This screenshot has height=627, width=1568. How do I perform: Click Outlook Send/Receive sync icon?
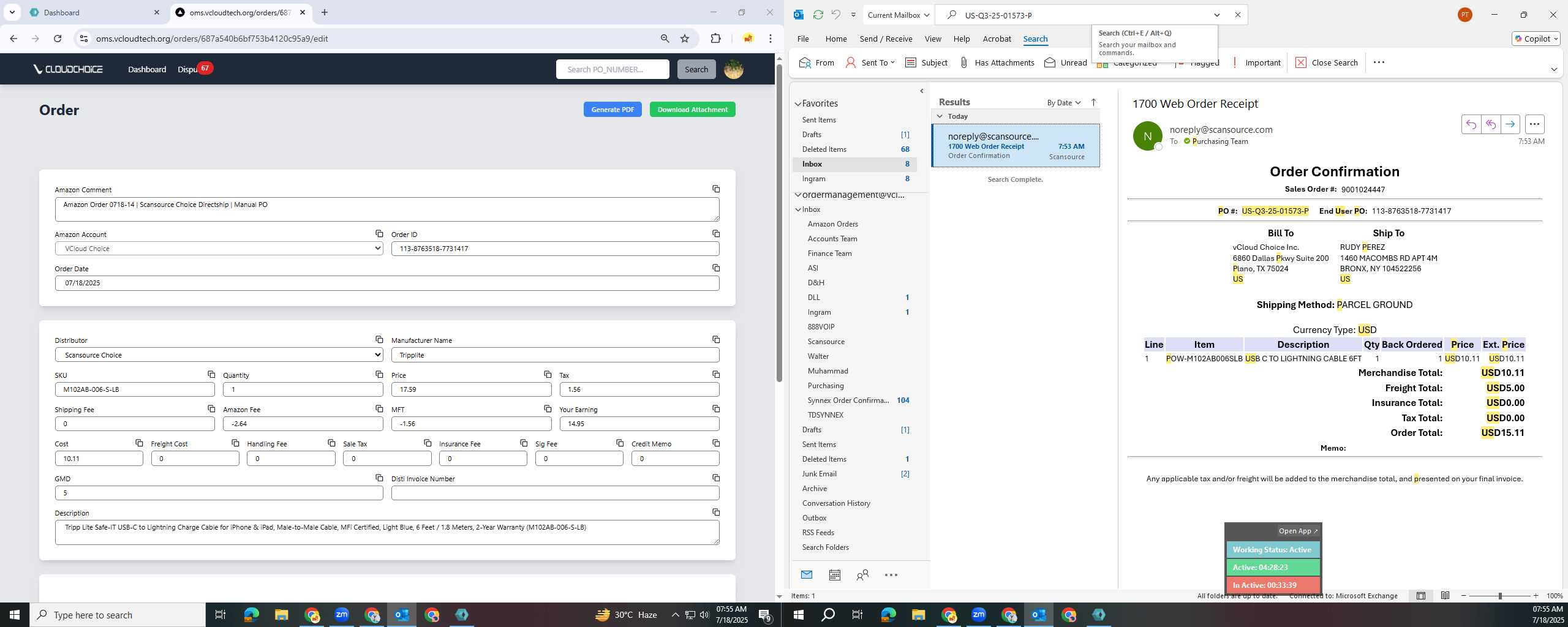point(818,15)
